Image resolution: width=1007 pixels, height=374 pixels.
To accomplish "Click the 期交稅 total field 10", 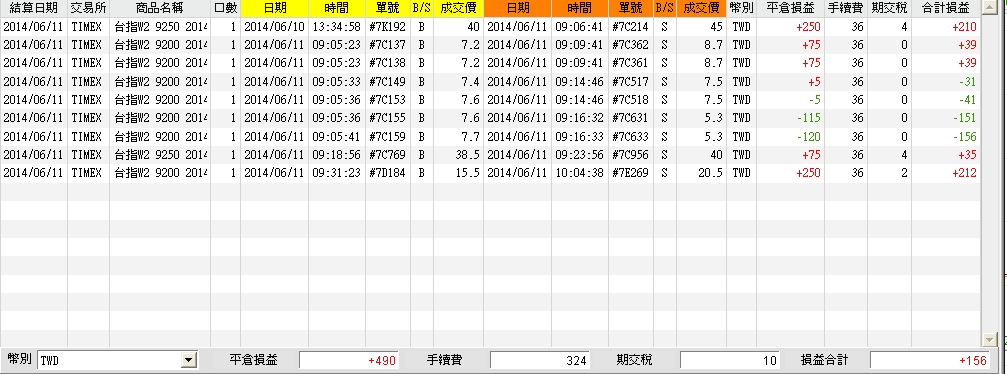I will pos(730,361).
